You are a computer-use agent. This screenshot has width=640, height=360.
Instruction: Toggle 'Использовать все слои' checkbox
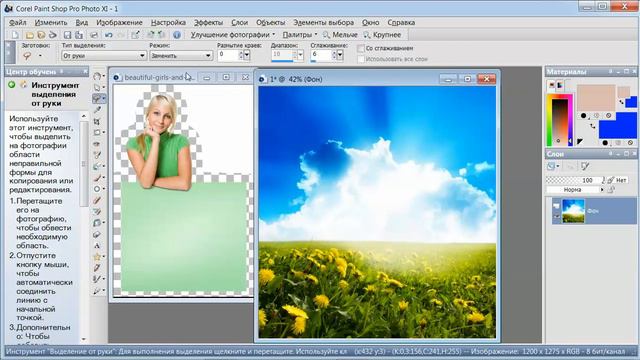click(360, 59)
